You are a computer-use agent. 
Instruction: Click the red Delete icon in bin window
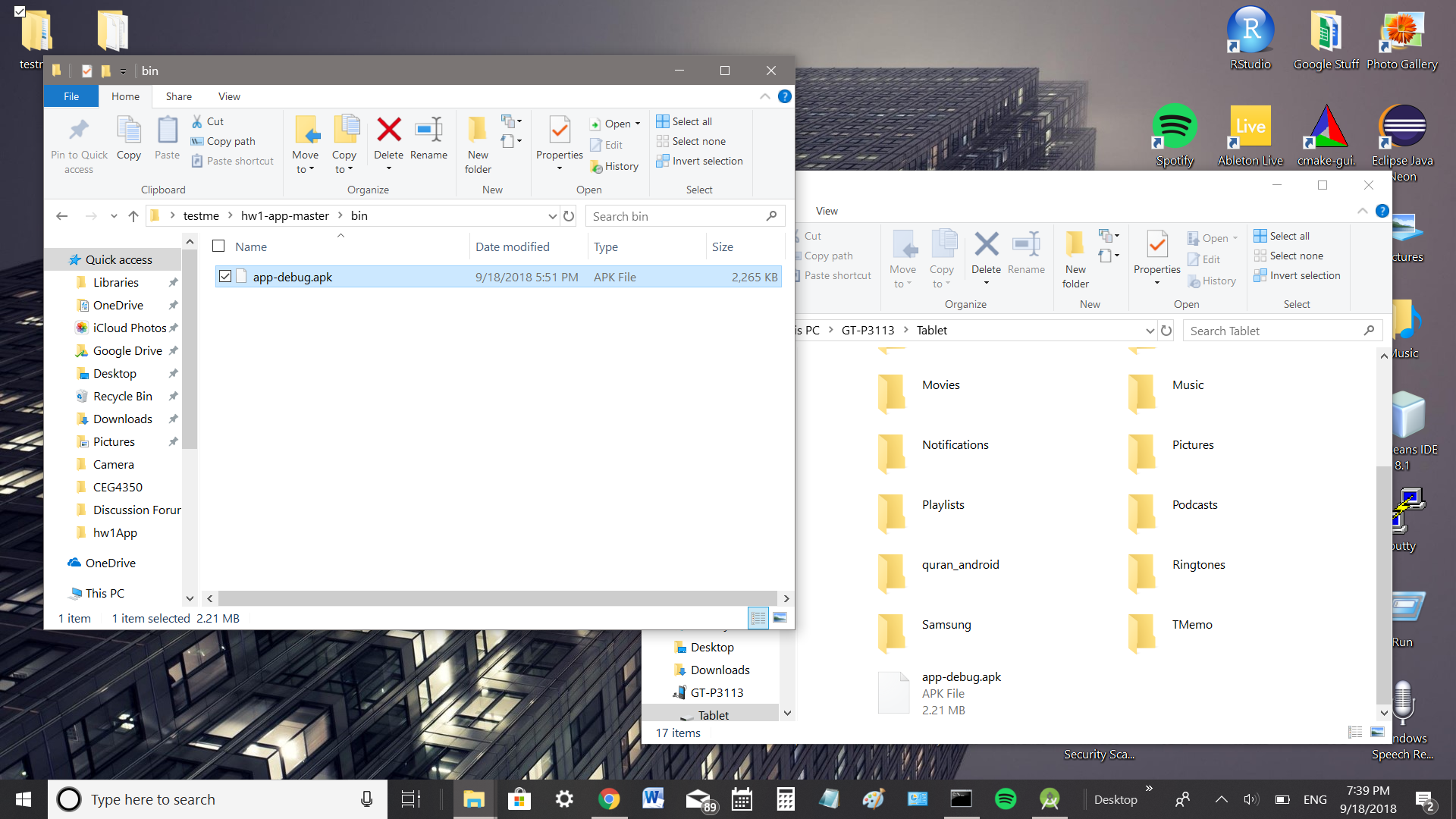tap(388, 130)
